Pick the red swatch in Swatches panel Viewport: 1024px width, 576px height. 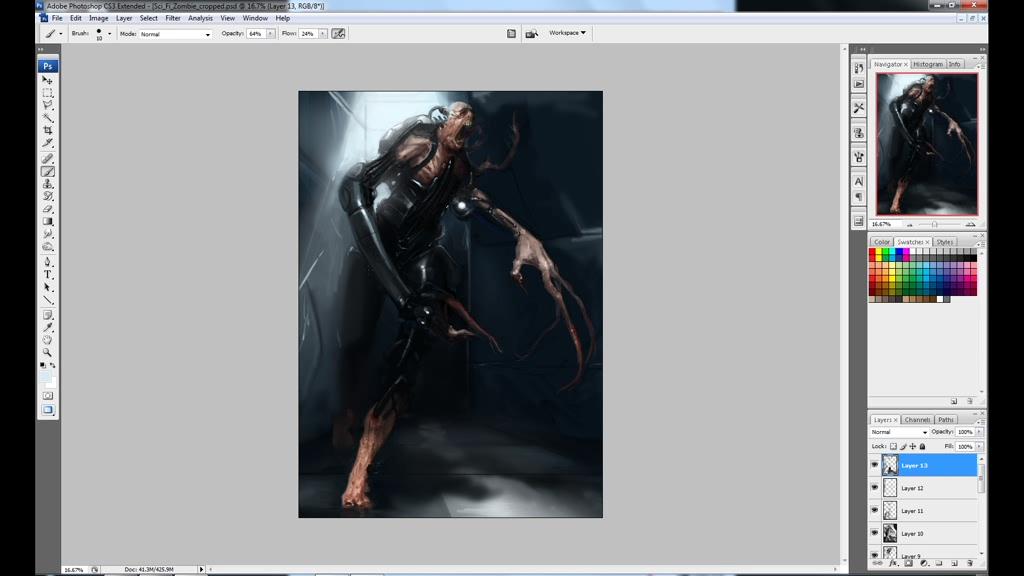click(x=872, y=252)
